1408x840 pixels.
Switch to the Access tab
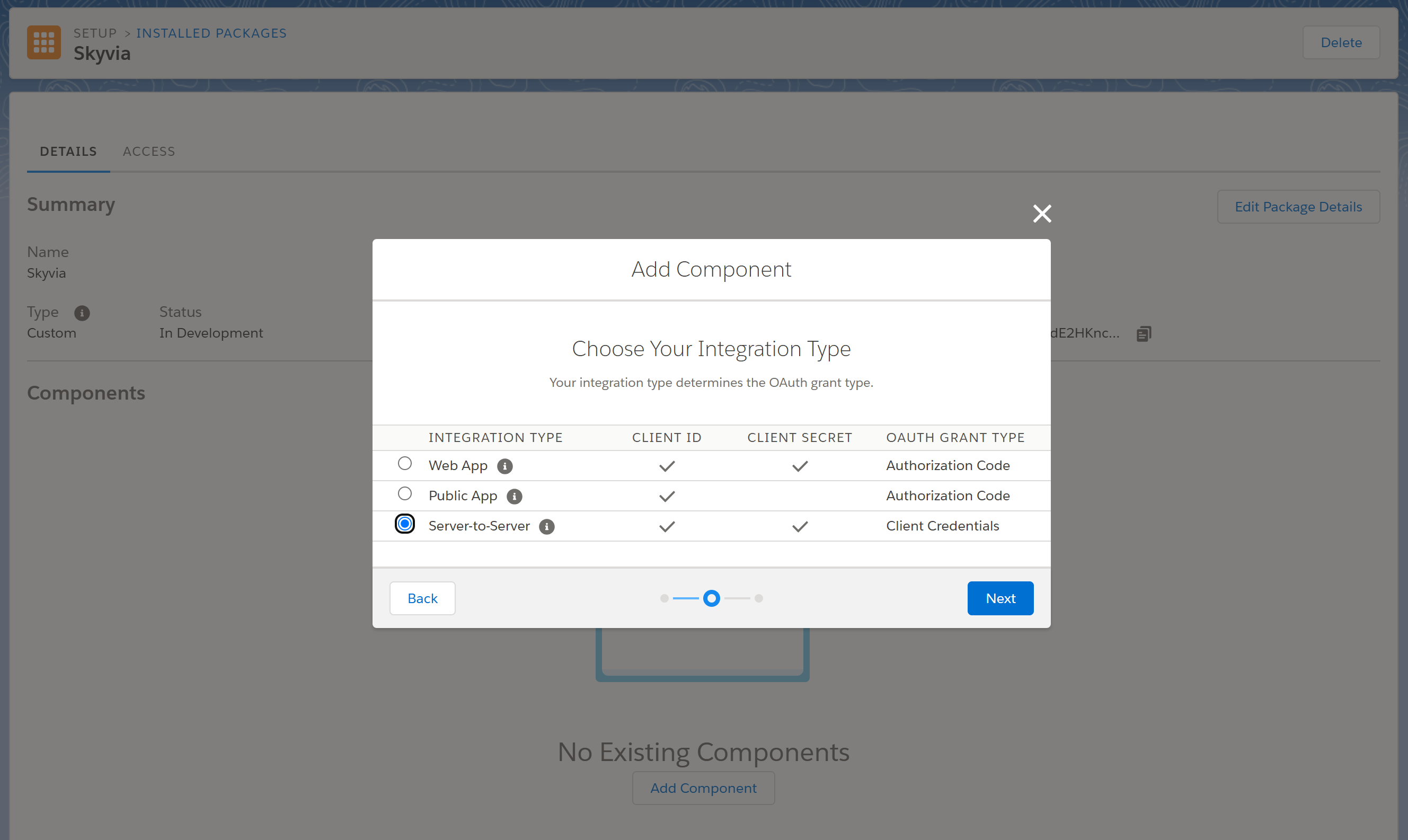(x=149, y=151)
